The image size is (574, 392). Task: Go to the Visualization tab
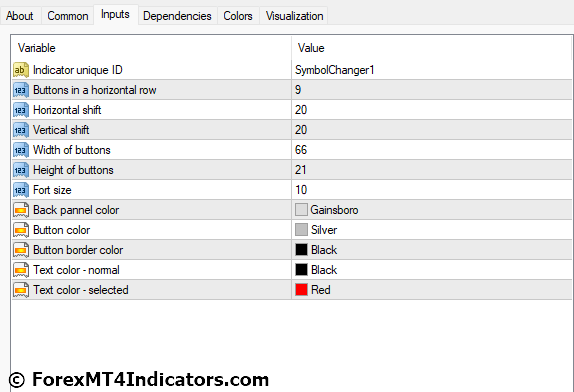294,16
